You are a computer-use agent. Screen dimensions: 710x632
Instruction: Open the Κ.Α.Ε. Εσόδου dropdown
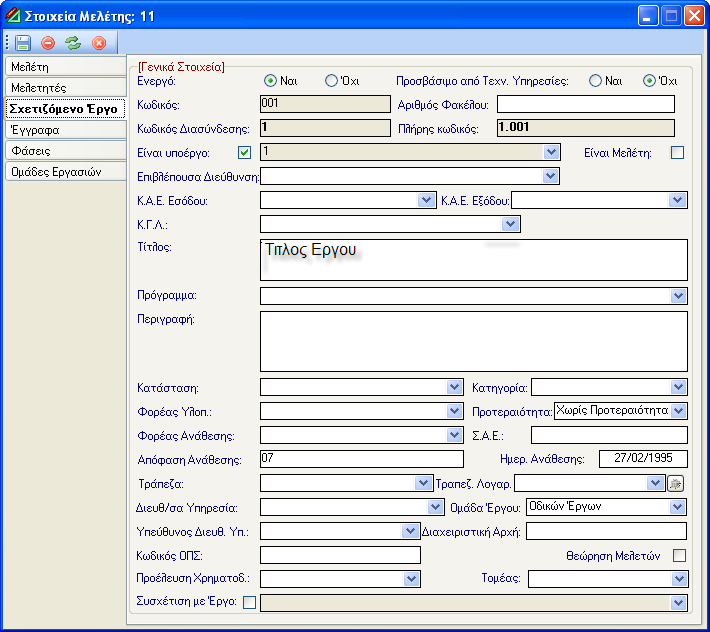[426, 200]
